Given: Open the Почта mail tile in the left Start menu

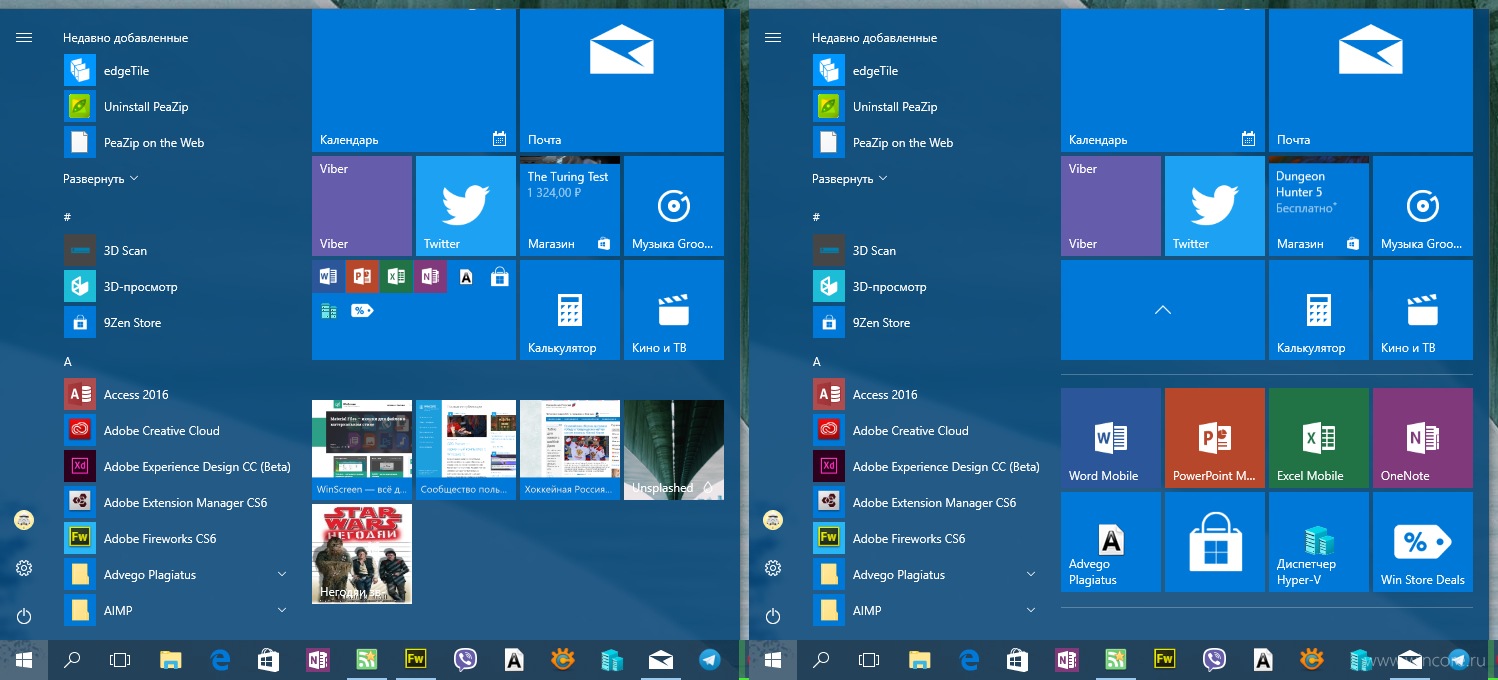Looking at the screenshot, I should (622, 81).
